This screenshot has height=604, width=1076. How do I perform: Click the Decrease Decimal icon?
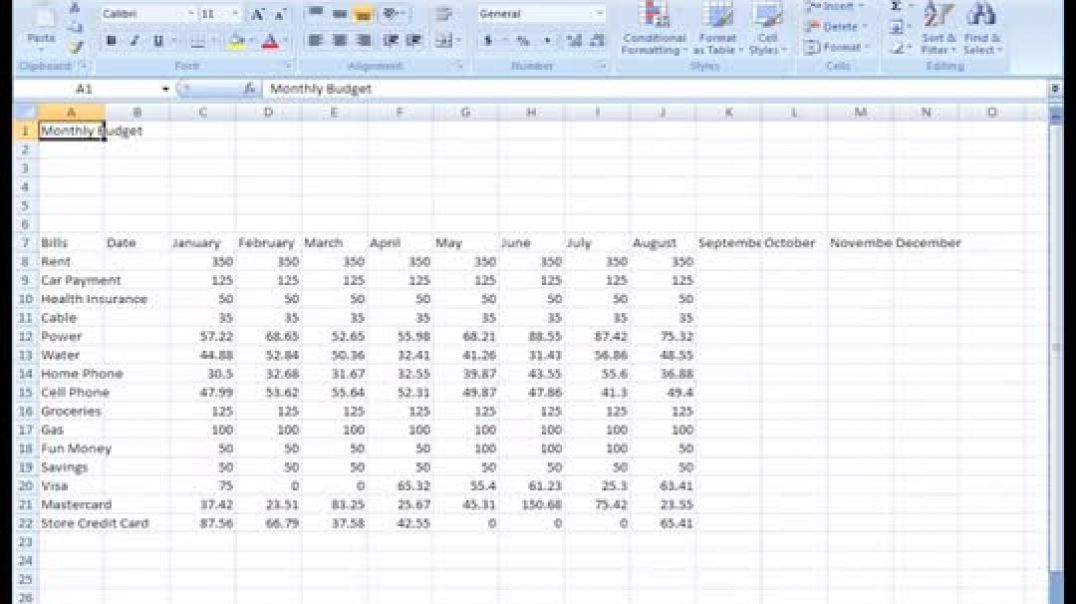click(598, 40)
